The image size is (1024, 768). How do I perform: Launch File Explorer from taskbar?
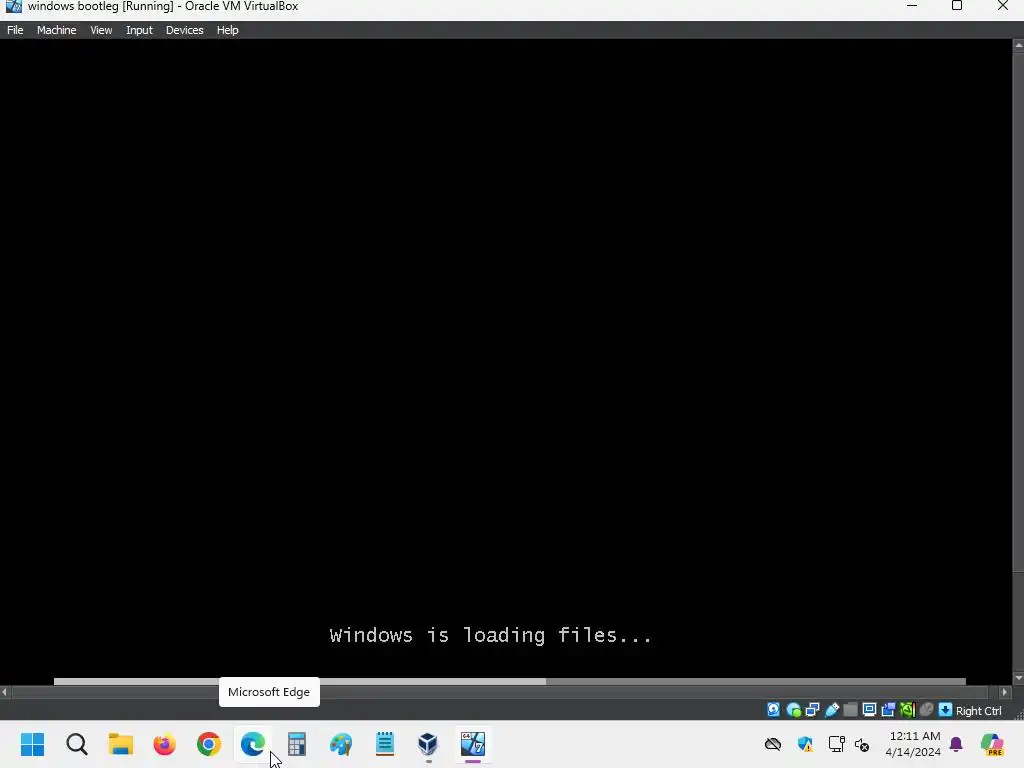click(x=121, y=744)
